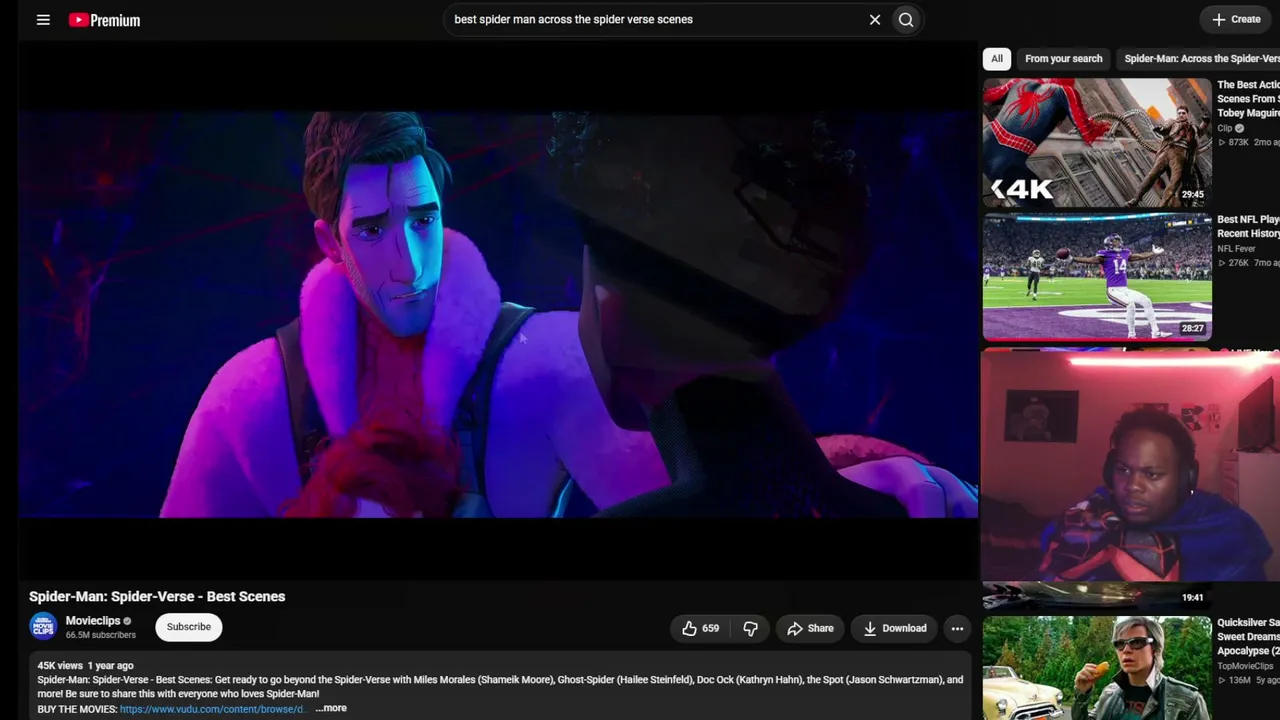1280x720 pixels.
Task: Open the Quicksilver Sweet Dreams video thumbnail
Action: pos(1097,668)
